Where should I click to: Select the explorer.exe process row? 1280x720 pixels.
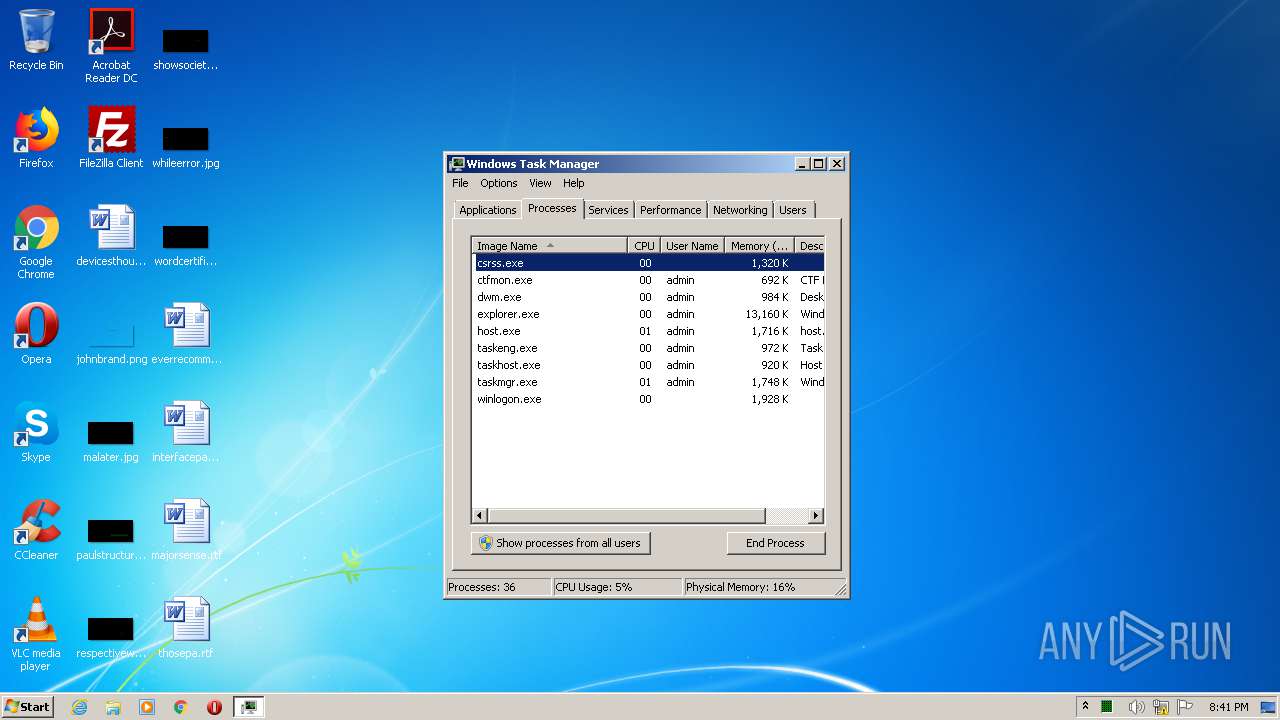click(x=648, y=314)
